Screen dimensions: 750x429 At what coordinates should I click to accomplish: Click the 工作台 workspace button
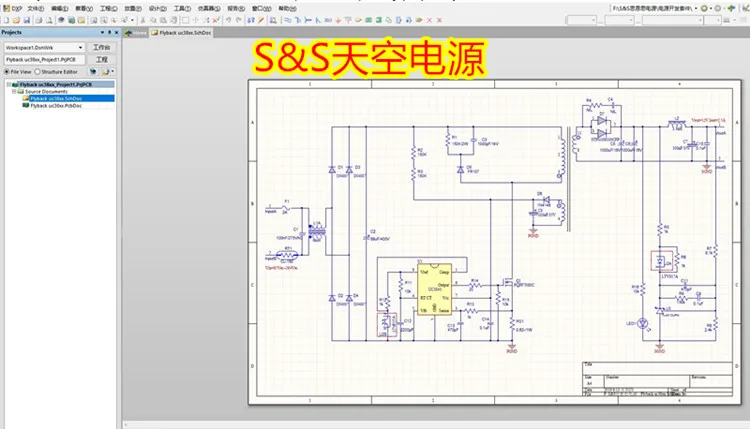[102, 47]
